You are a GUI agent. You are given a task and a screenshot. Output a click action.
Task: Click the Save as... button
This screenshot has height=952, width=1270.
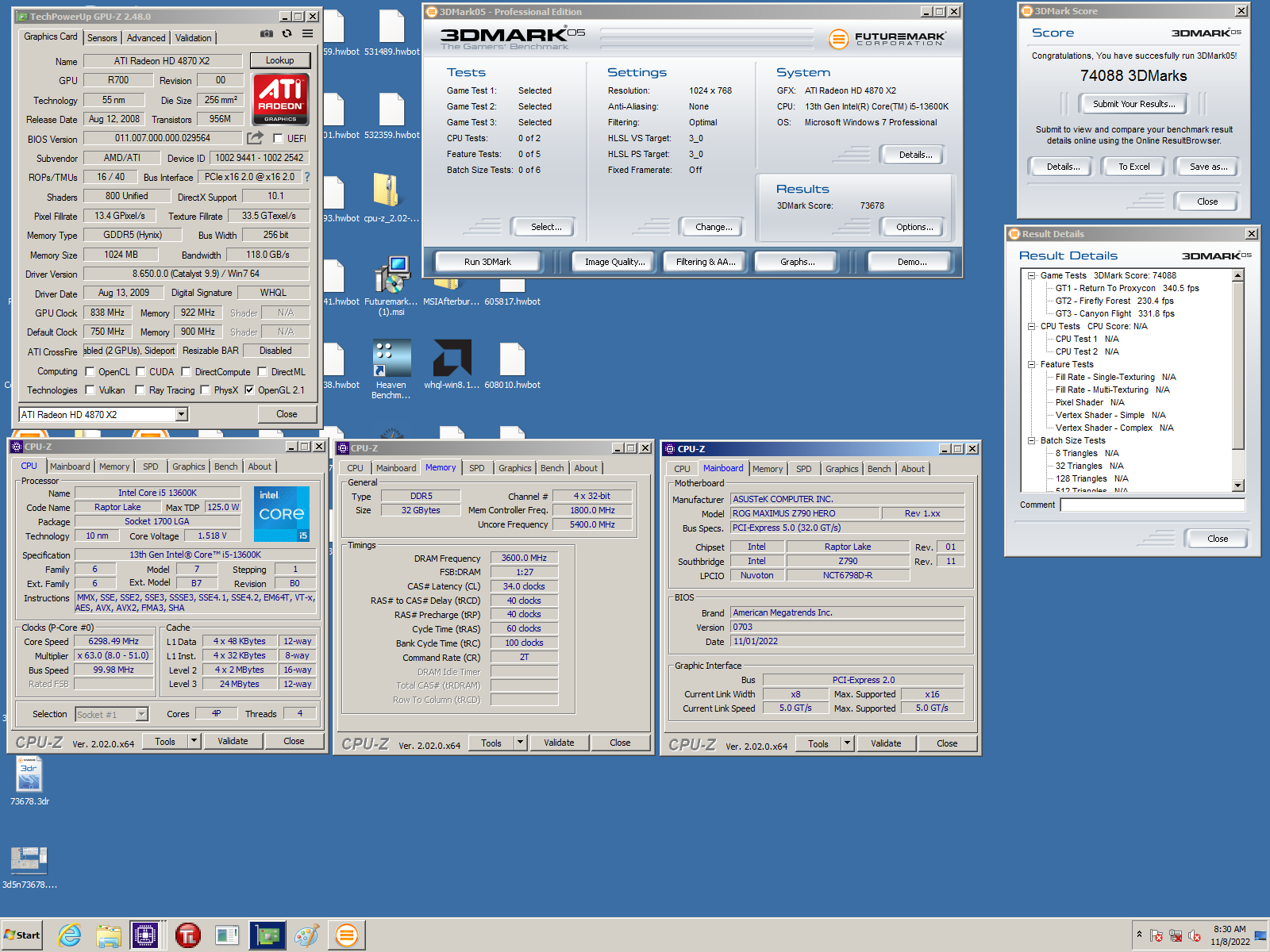click(x=1208, y=167)
